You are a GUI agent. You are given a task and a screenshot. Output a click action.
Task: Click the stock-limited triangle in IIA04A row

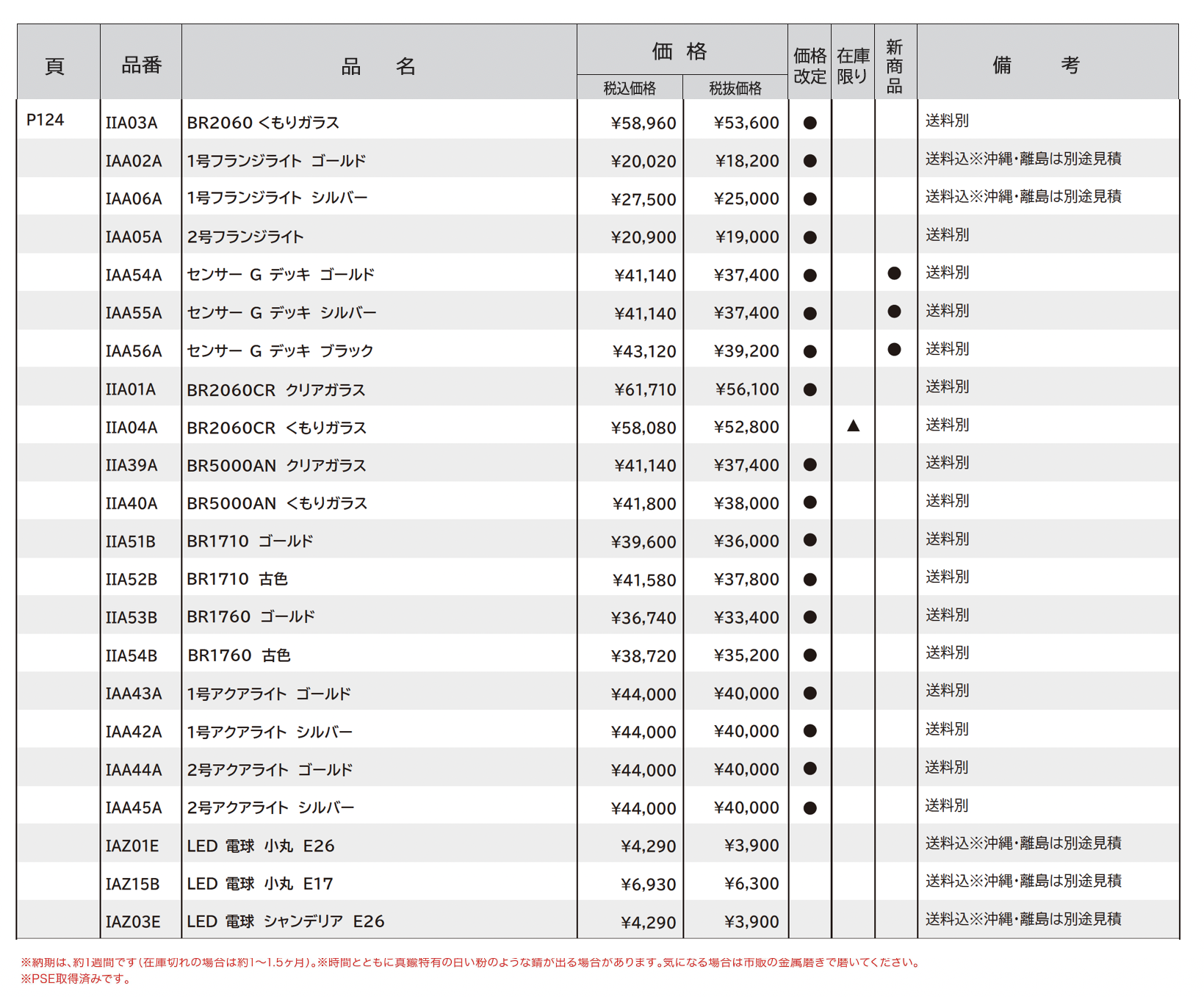852,426
